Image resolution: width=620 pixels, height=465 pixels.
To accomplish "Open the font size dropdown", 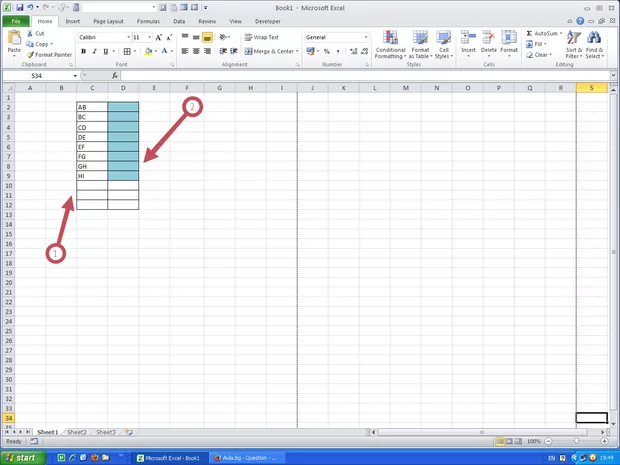I will pyautogui.click(x=149, y=37).
